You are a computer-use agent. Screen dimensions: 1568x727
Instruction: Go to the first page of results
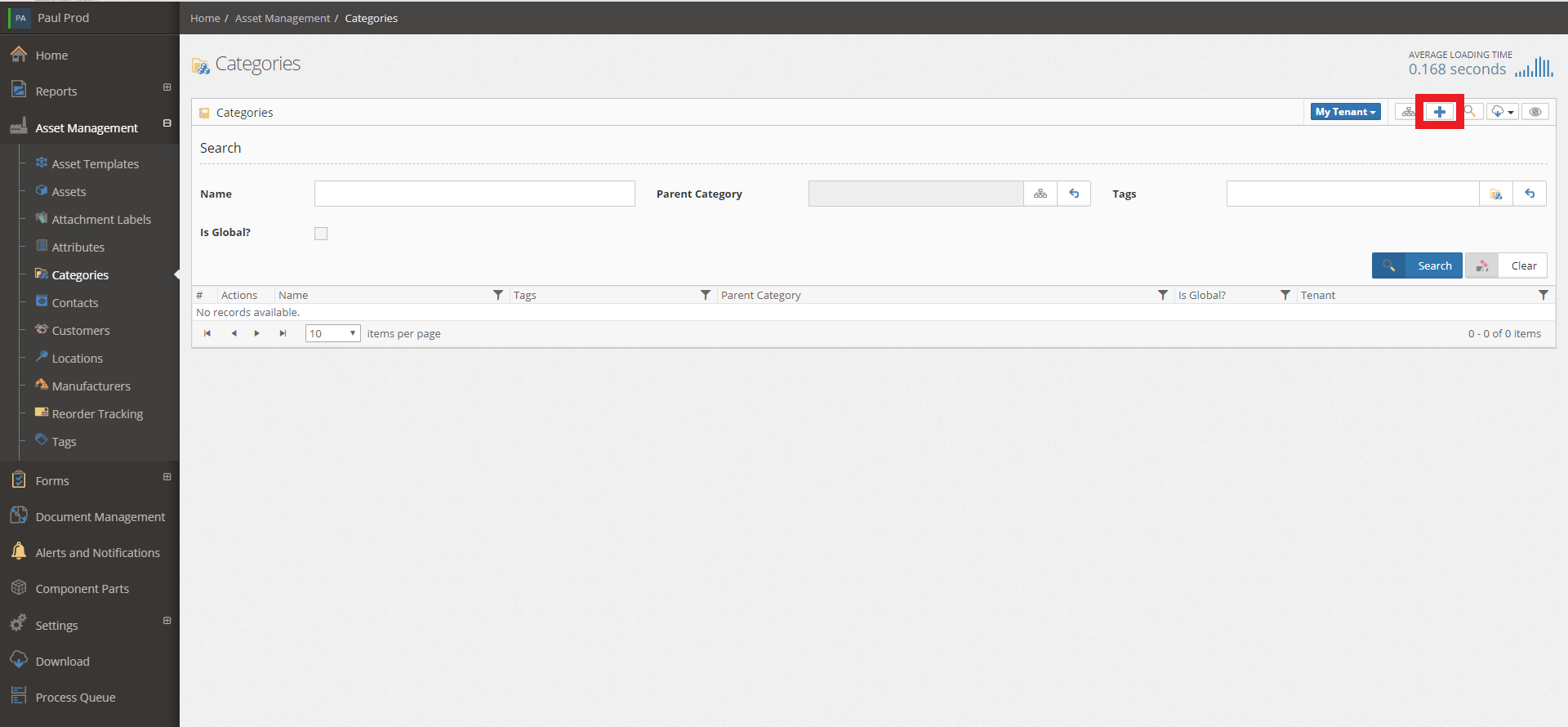[x=207, y=333]
